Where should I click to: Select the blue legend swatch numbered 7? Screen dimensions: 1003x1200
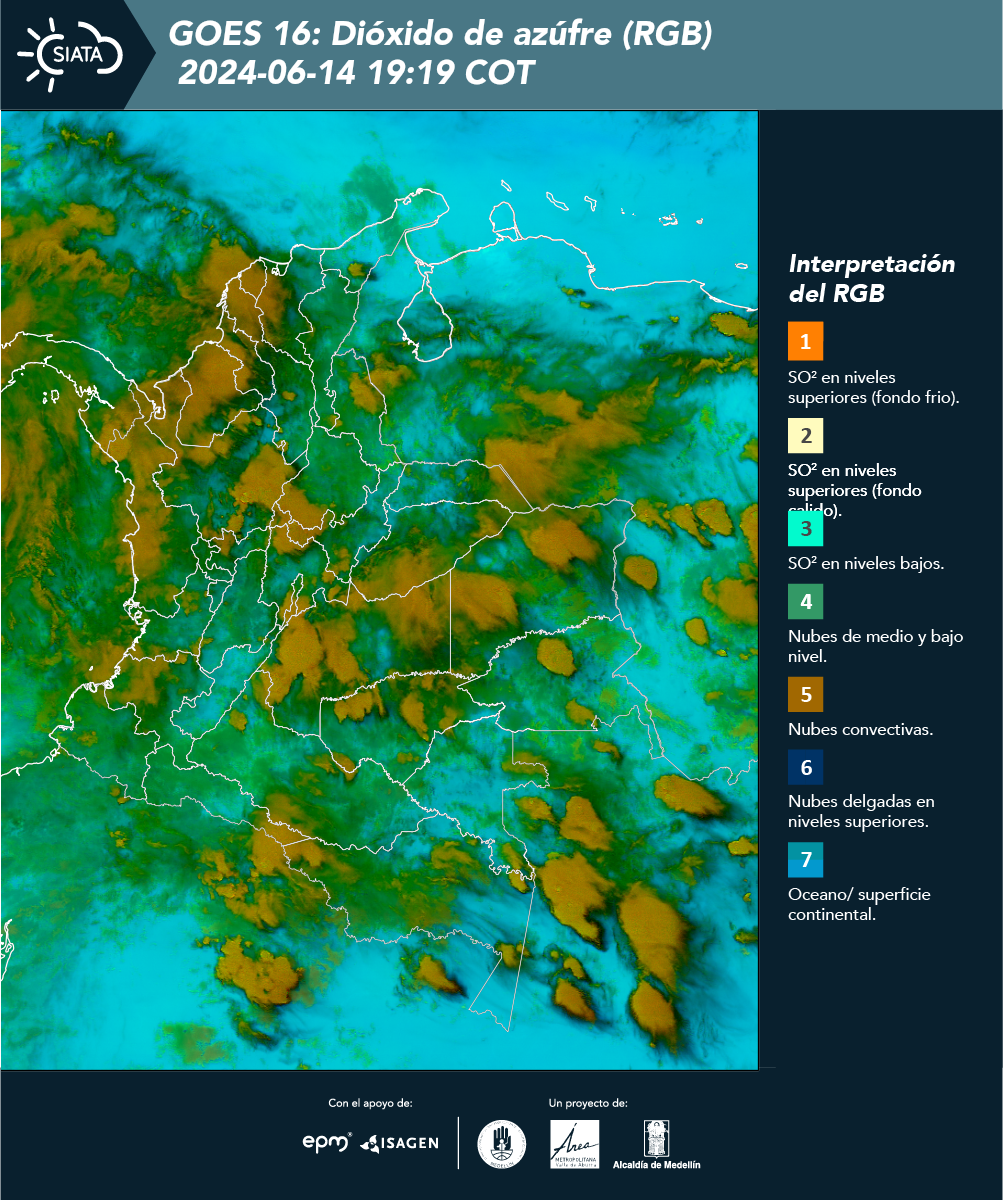[x=805, y=860]
